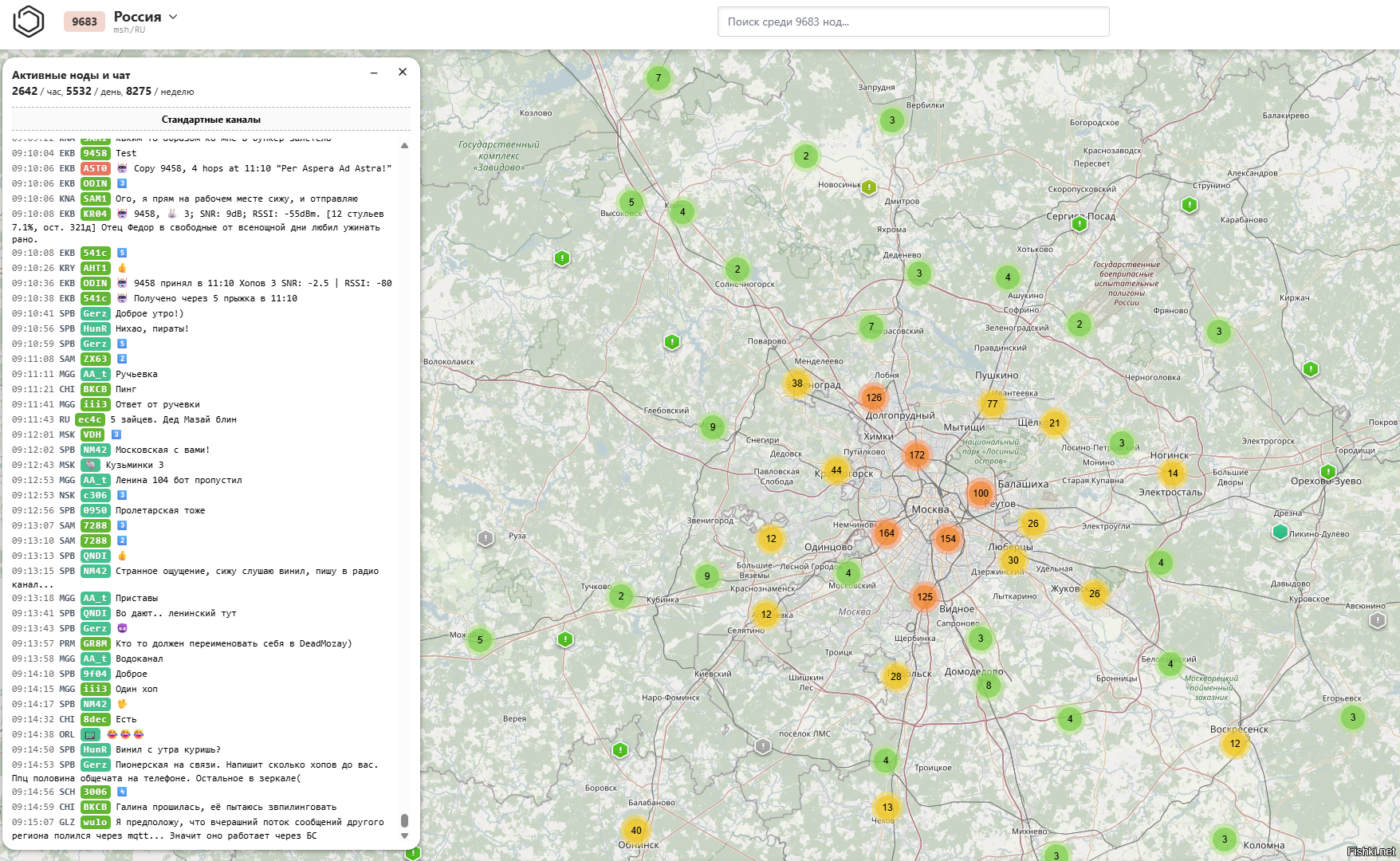Click the scroll up arrow in chat
The width and height of the screenshot is (1400, 861).
pos(404,145)
